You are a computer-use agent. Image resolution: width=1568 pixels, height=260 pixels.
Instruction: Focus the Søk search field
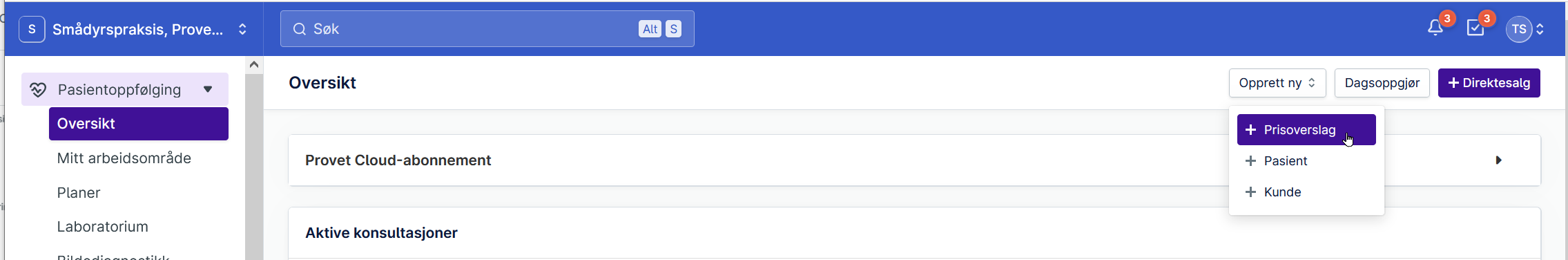tap(487, 29)
